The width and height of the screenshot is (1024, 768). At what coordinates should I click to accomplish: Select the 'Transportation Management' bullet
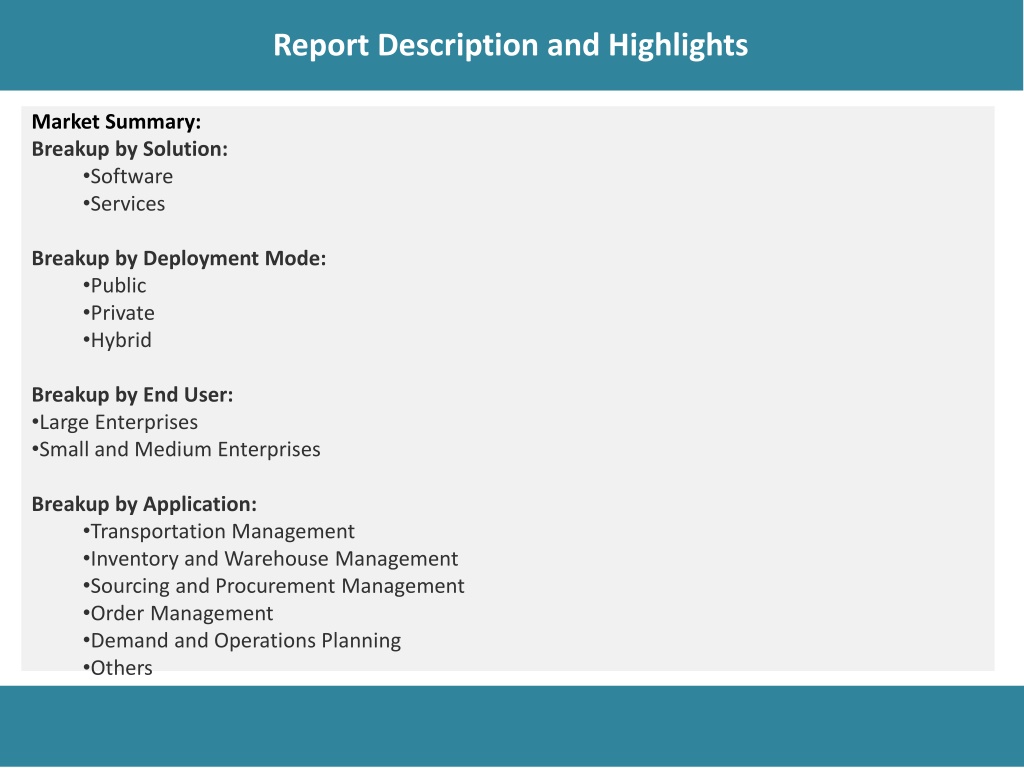[x=219, y=532]
